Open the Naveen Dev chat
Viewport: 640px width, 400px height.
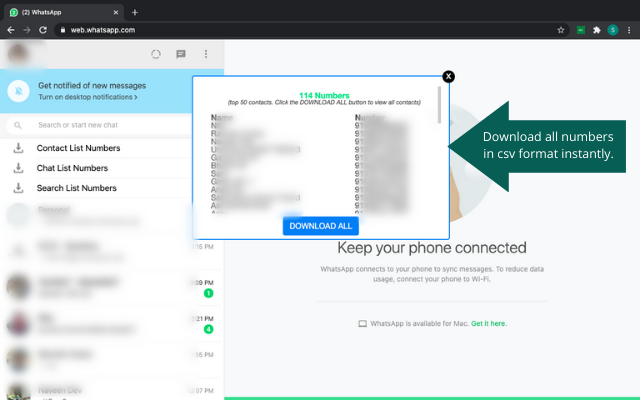[x=112, y=391]
